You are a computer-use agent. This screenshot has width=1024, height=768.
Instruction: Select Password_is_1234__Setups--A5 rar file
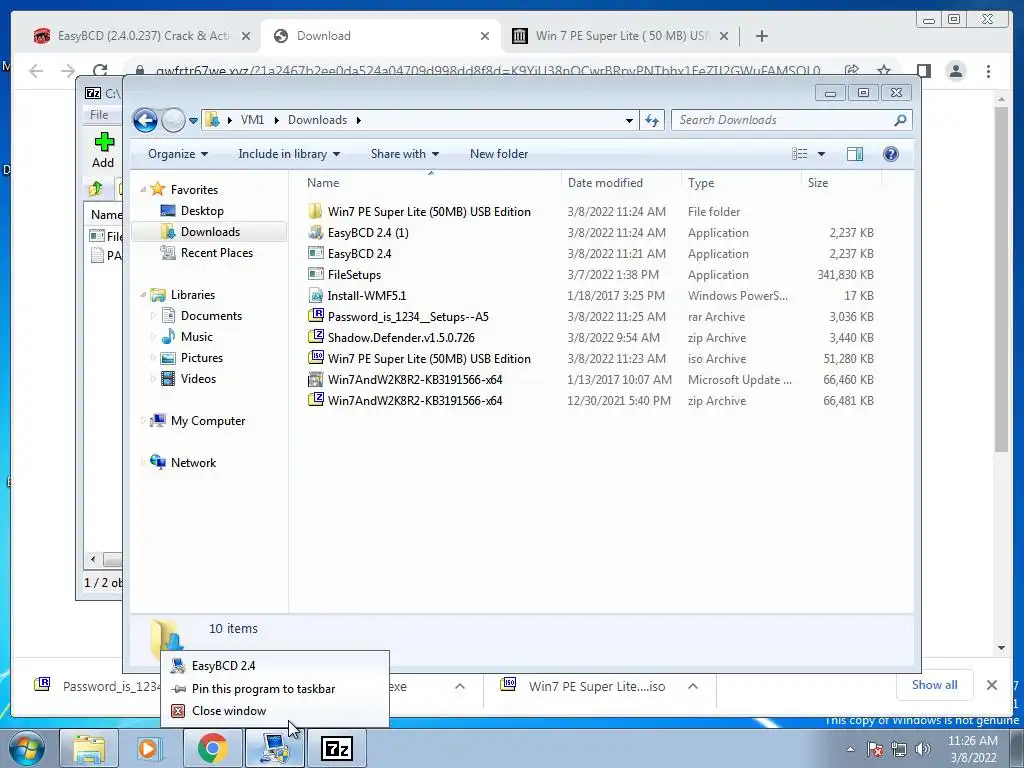pos(408,317)
